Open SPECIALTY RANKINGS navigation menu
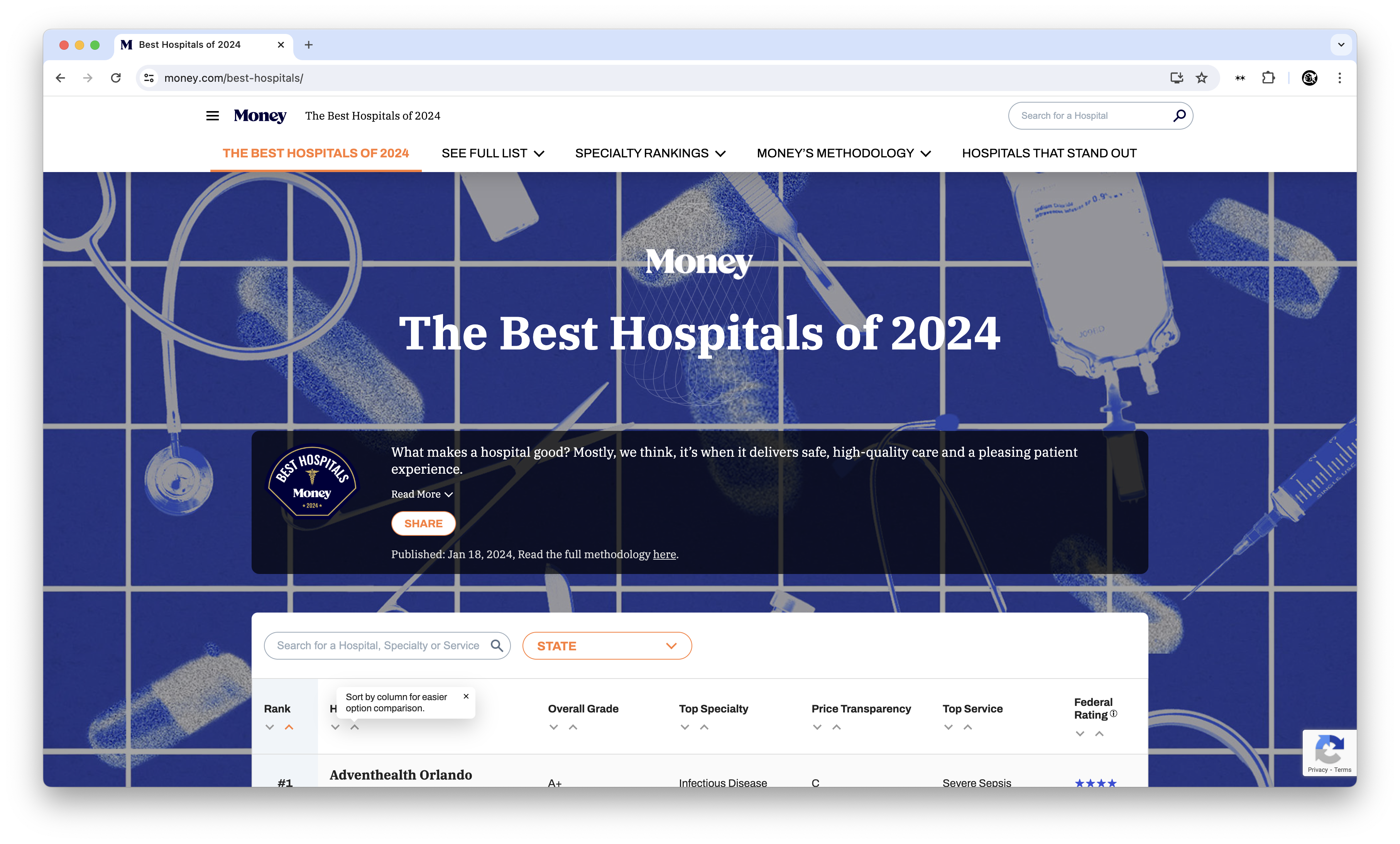Viewport: 1400px width, 844px height. click(650, 154)
